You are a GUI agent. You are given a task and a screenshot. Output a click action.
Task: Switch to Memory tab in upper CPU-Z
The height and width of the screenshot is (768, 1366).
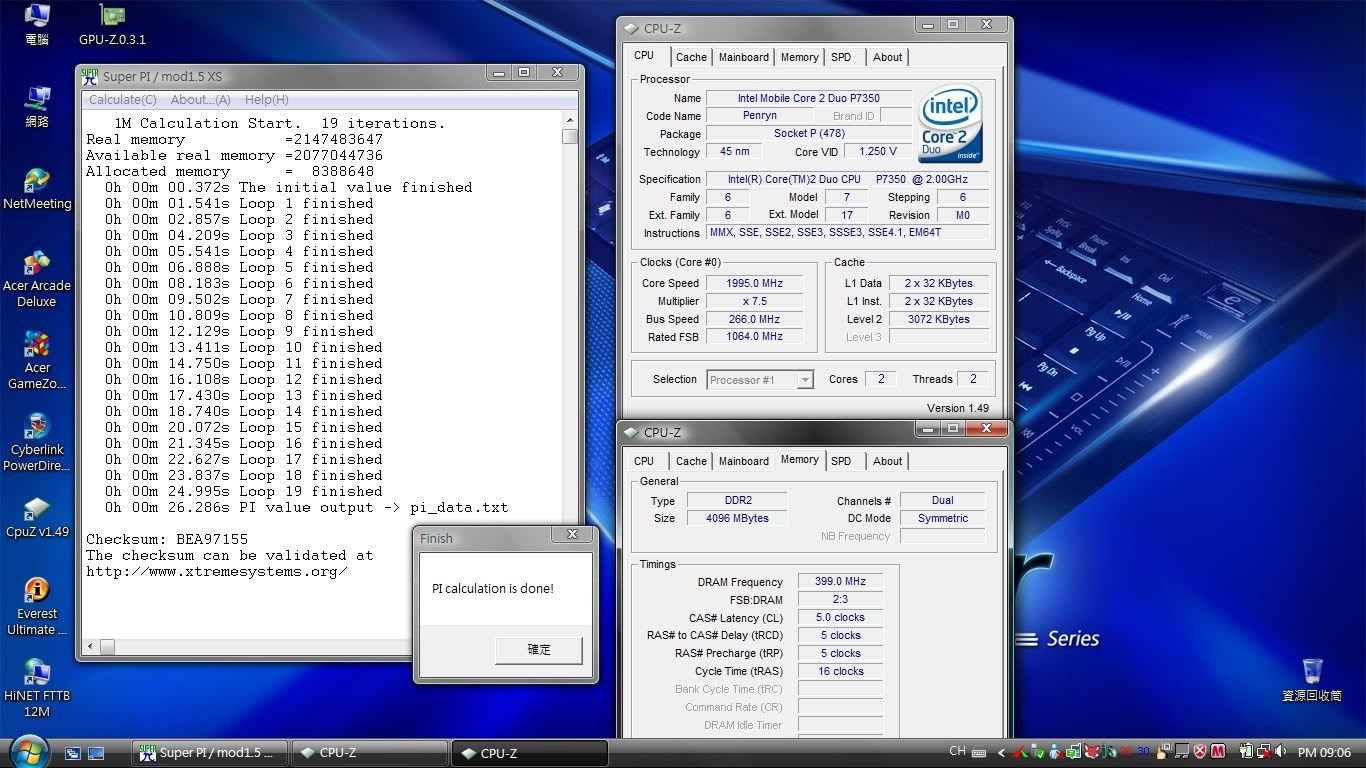pyautogui.click(x=800, y=57)
